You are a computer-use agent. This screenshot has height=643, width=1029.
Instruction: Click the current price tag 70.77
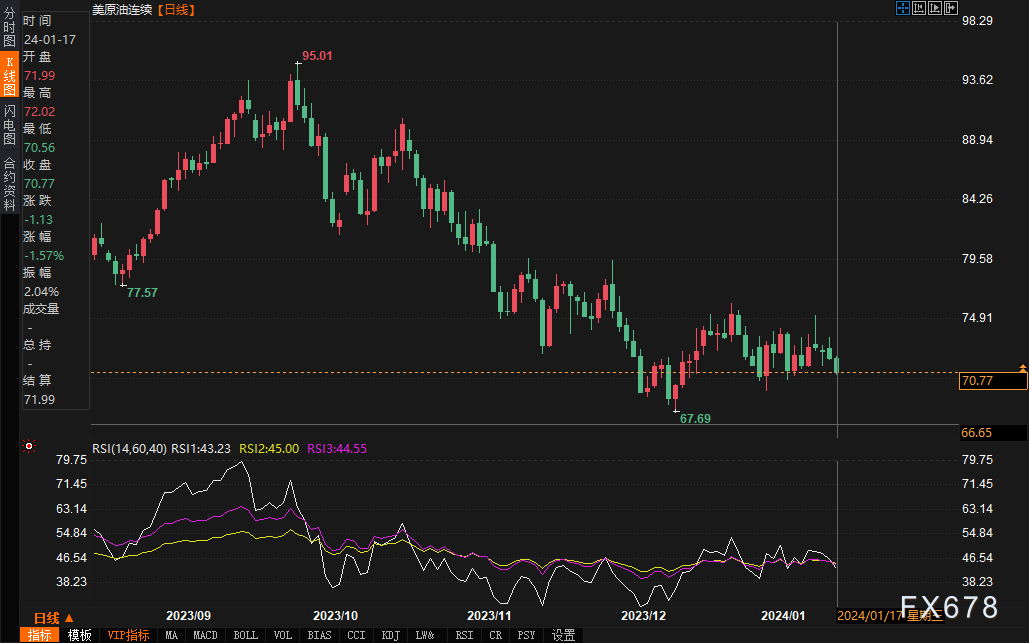click(992, 381)
